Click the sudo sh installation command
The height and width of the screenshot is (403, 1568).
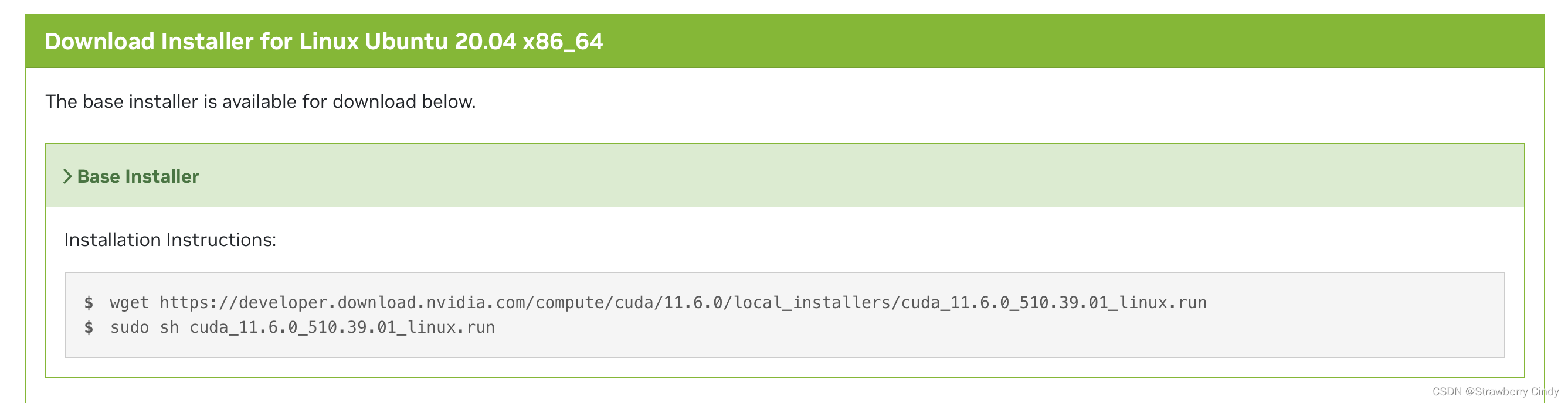[303, 327]
